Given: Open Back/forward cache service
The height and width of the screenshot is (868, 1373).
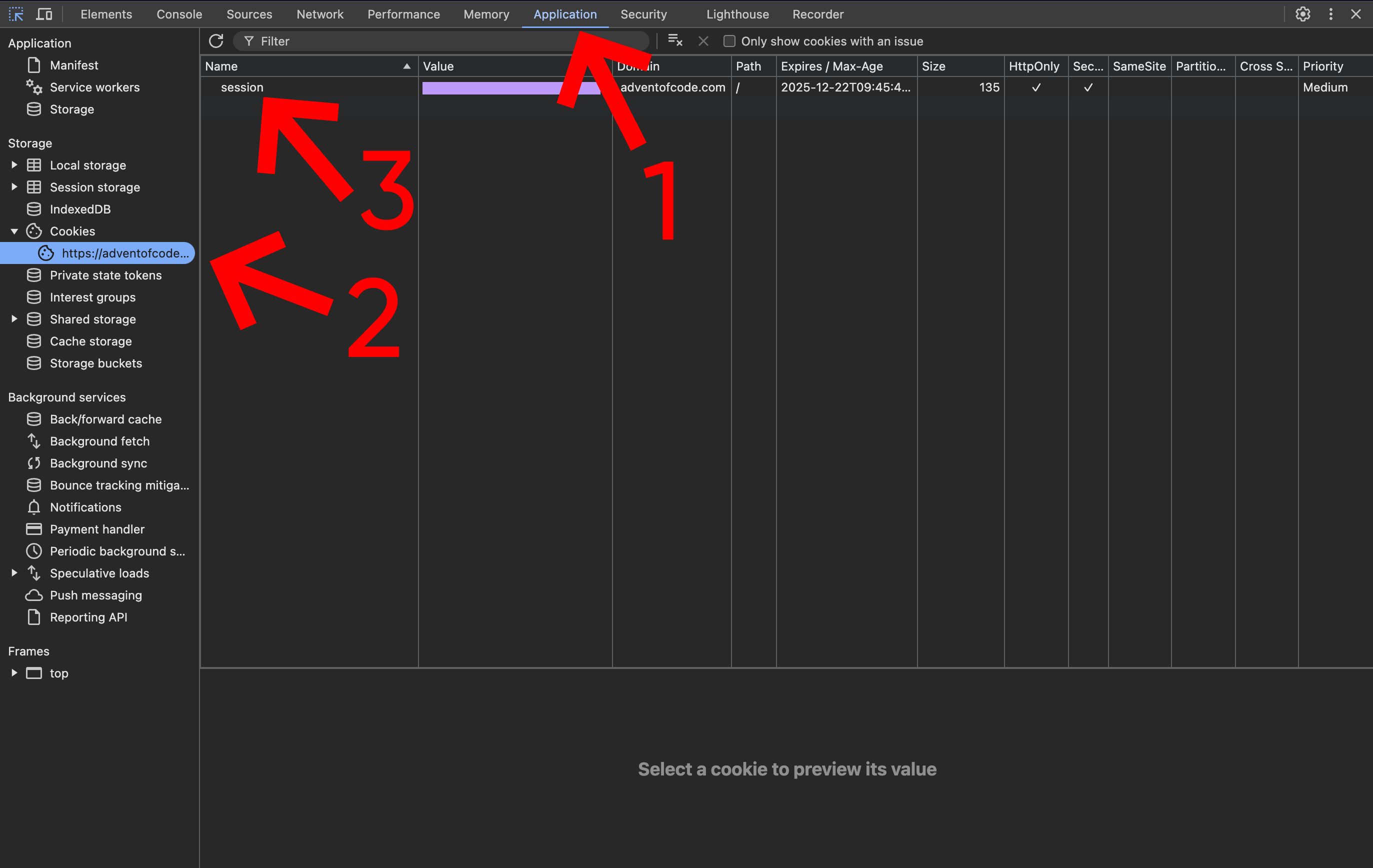Looking at the screenshot, I should 106,419.
